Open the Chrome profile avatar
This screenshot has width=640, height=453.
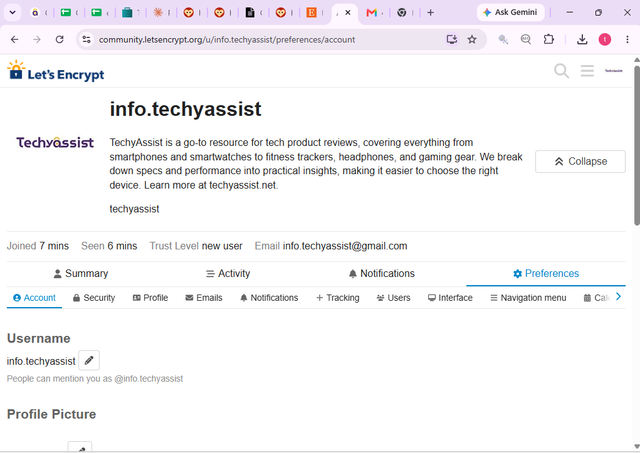click(x=605, y=40)
